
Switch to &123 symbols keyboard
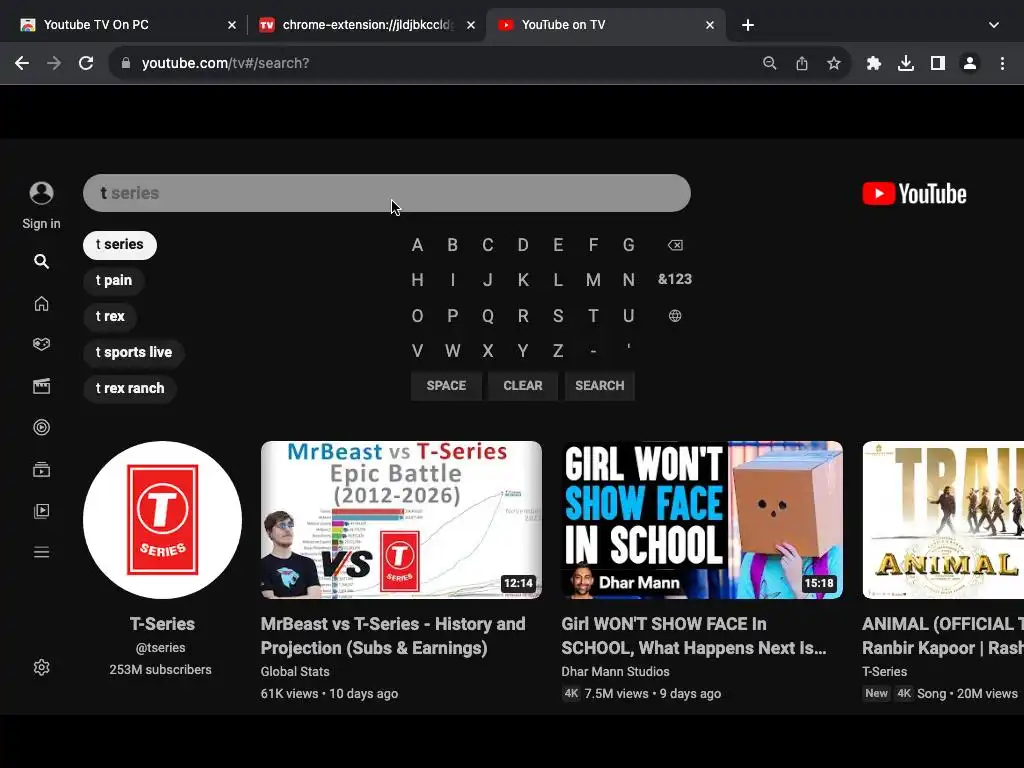[x=675, y=280]
